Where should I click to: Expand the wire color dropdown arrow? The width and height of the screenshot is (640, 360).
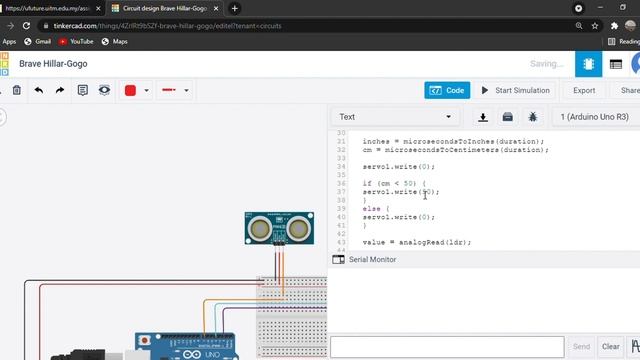pos(147,91)
